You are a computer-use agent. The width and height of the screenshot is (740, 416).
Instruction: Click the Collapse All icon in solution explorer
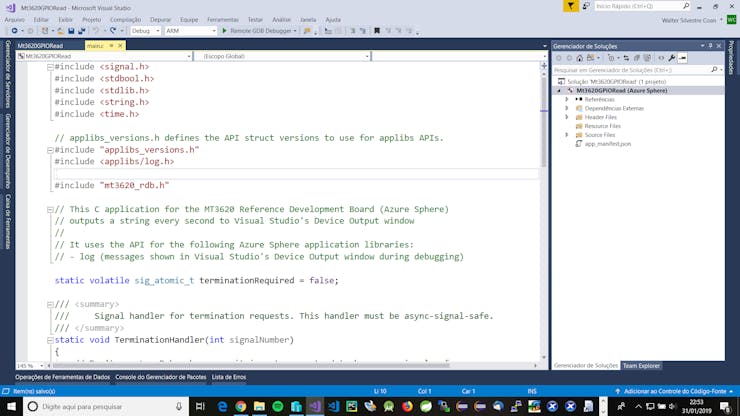coord(637,58)
